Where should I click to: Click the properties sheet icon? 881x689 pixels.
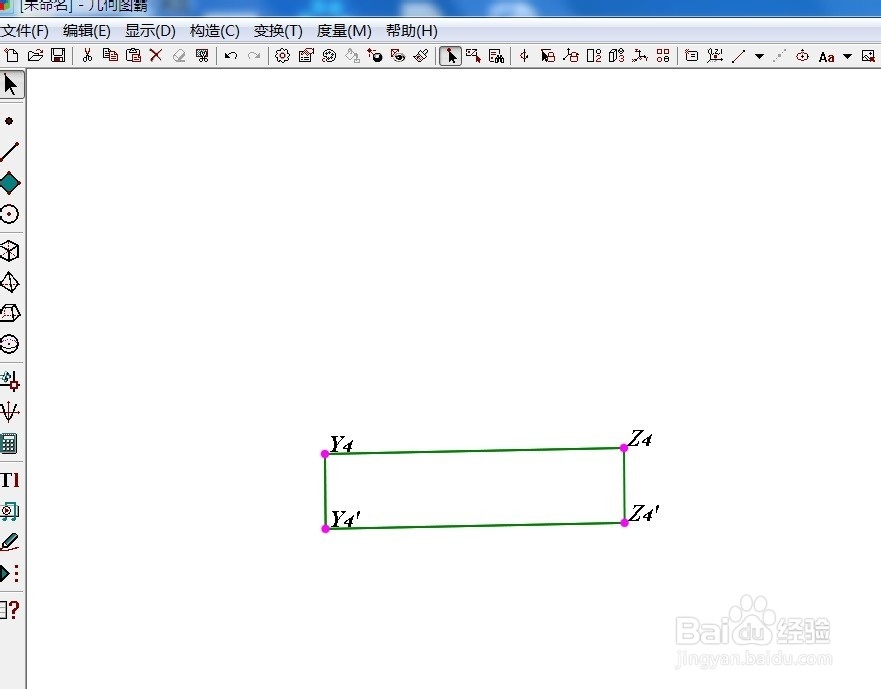[x=306, y=56]
